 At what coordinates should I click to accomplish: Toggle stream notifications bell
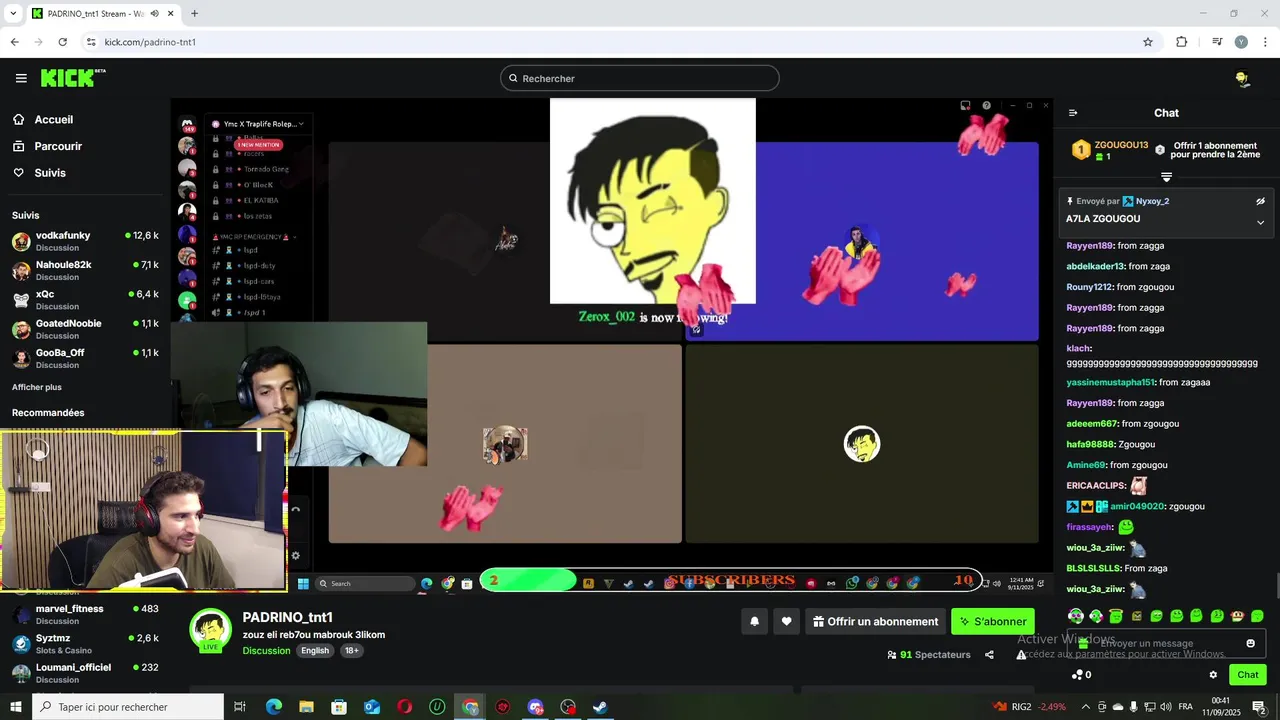755,621
